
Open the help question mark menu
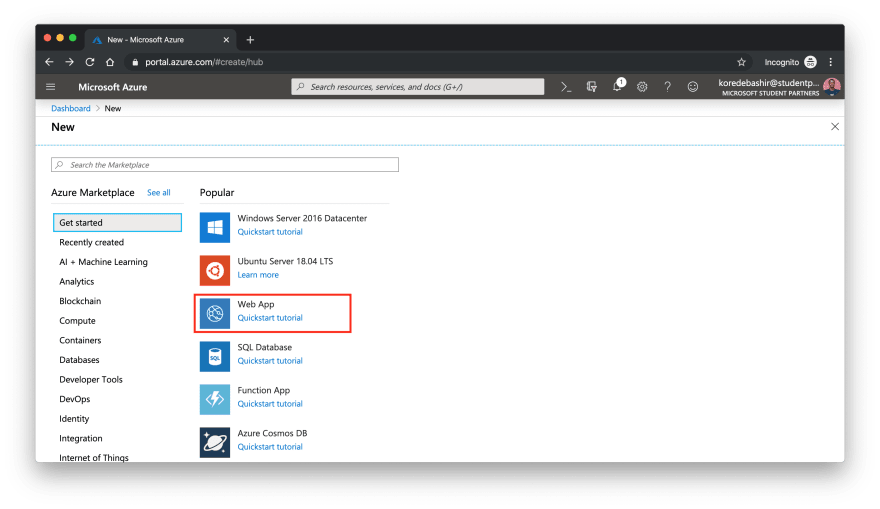667,87
